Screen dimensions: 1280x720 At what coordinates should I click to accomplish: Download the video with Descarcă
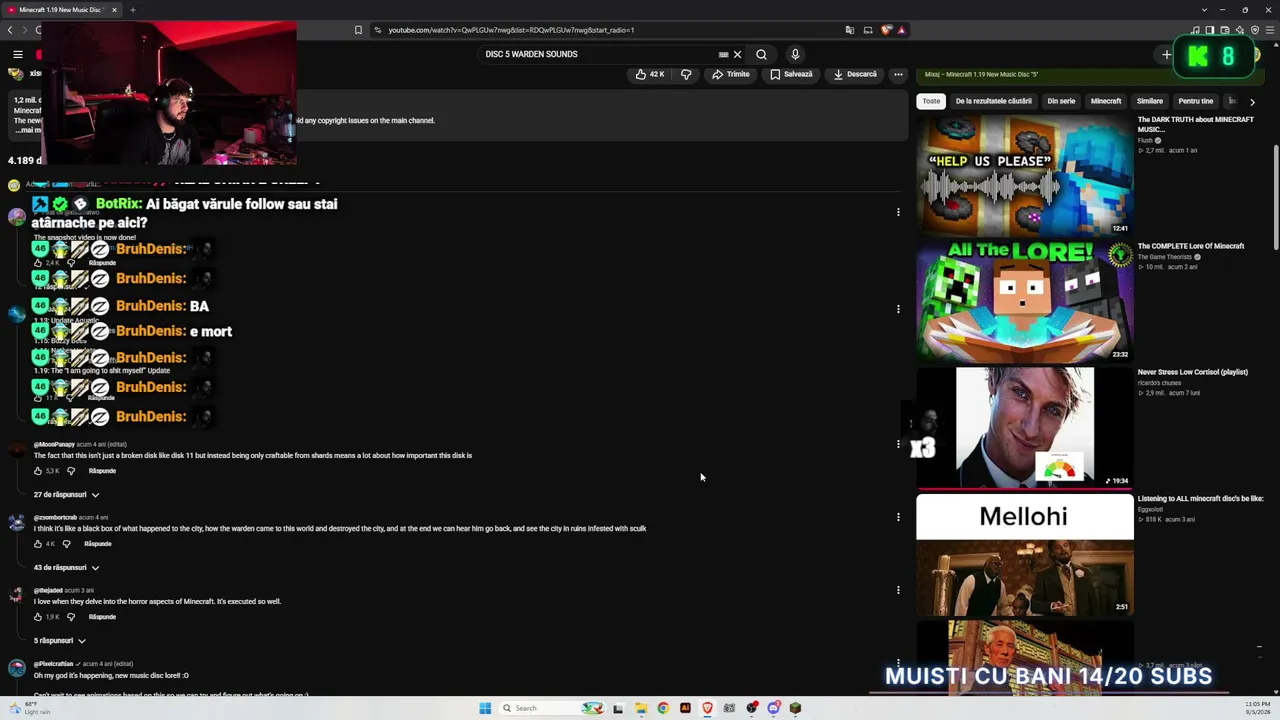click(x=855, y=74)
